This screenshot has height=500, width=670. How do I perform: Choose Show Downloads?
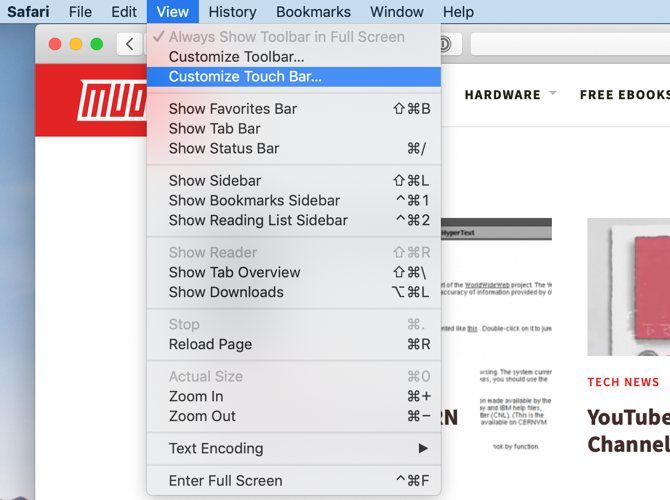[294, 292]
